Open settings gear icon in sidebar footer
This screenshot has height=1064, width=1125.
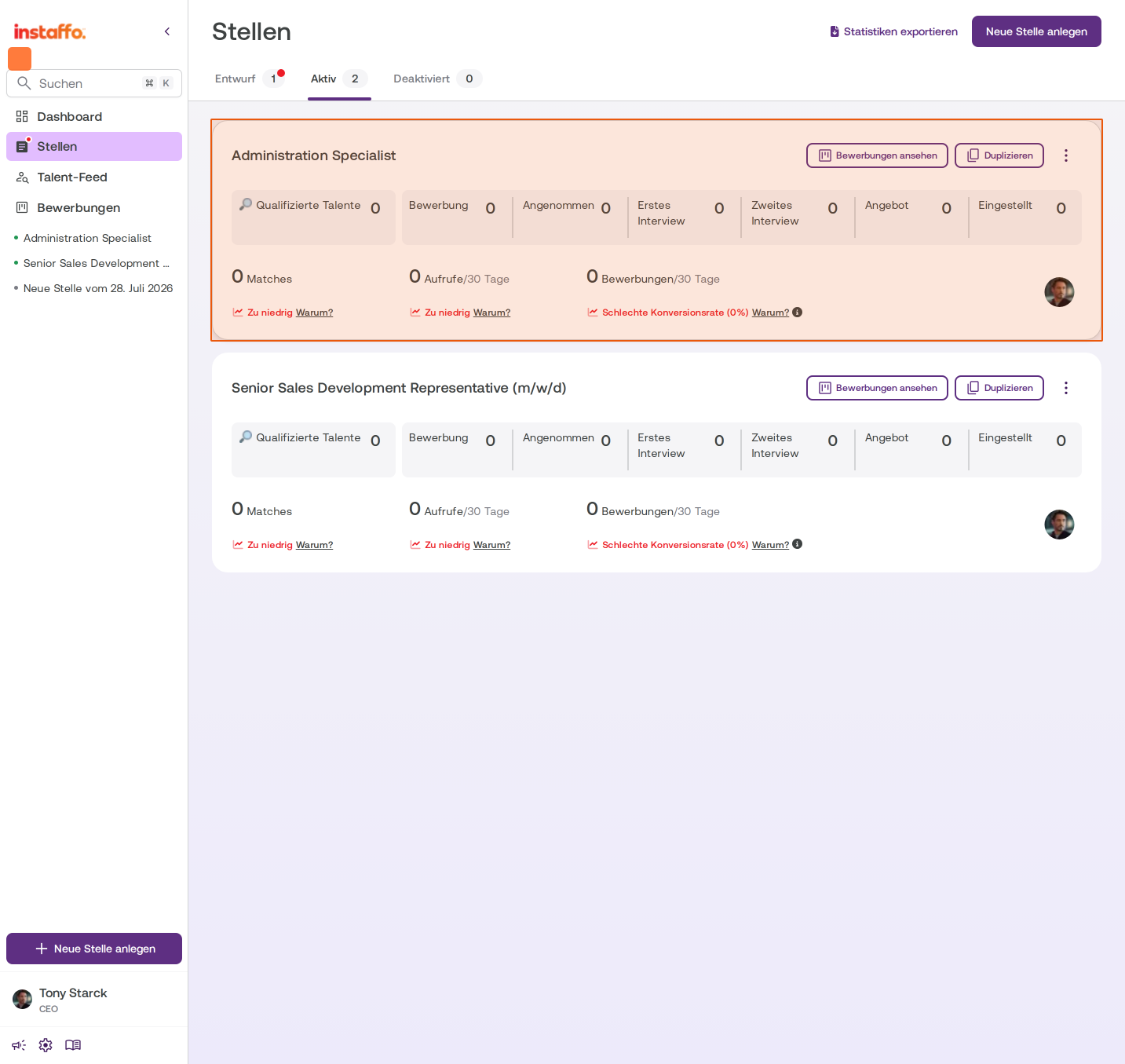coord(46,1045)
